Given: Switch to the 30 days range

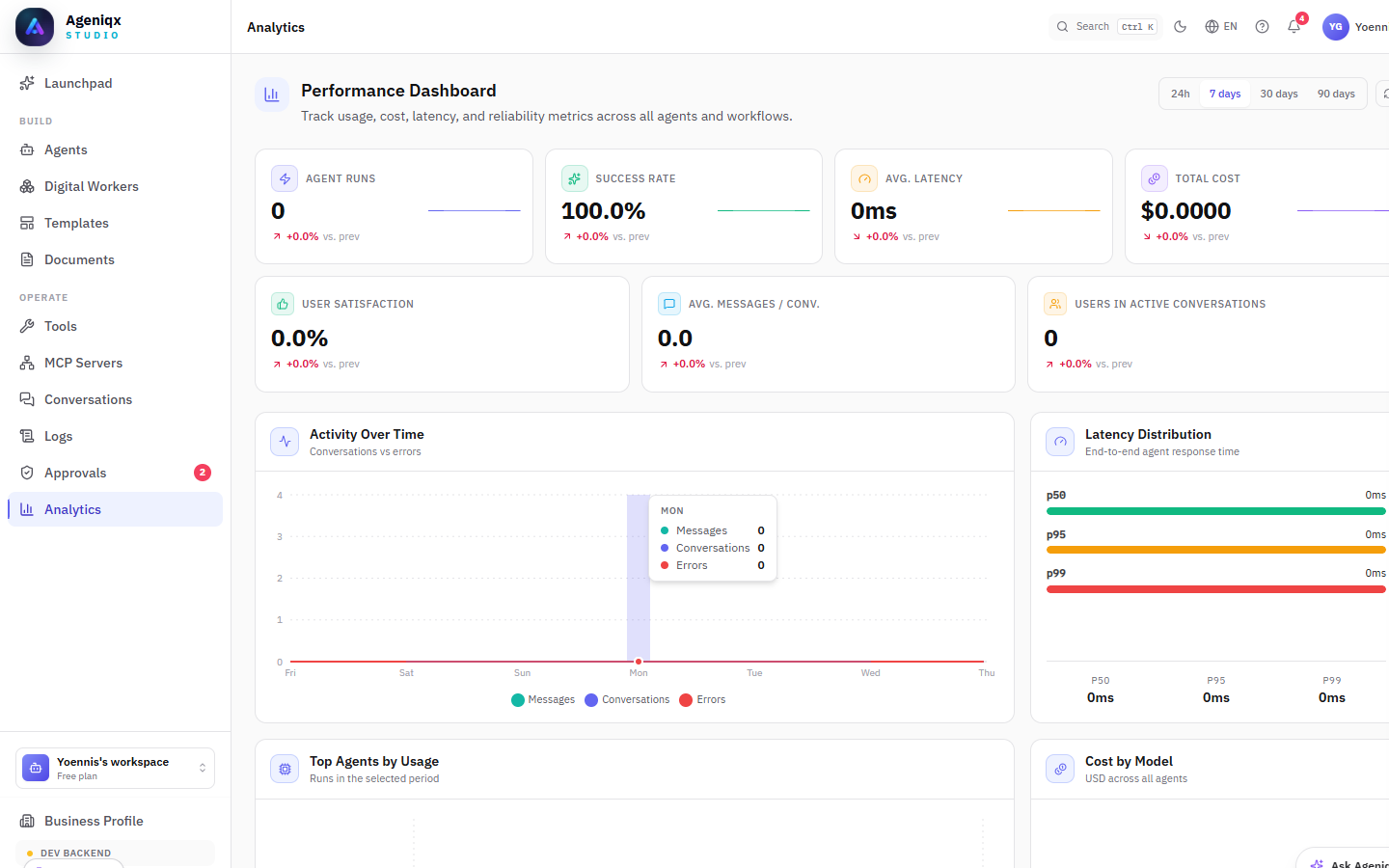Looking at the screenshot, I should click(x=1278, y=94).
